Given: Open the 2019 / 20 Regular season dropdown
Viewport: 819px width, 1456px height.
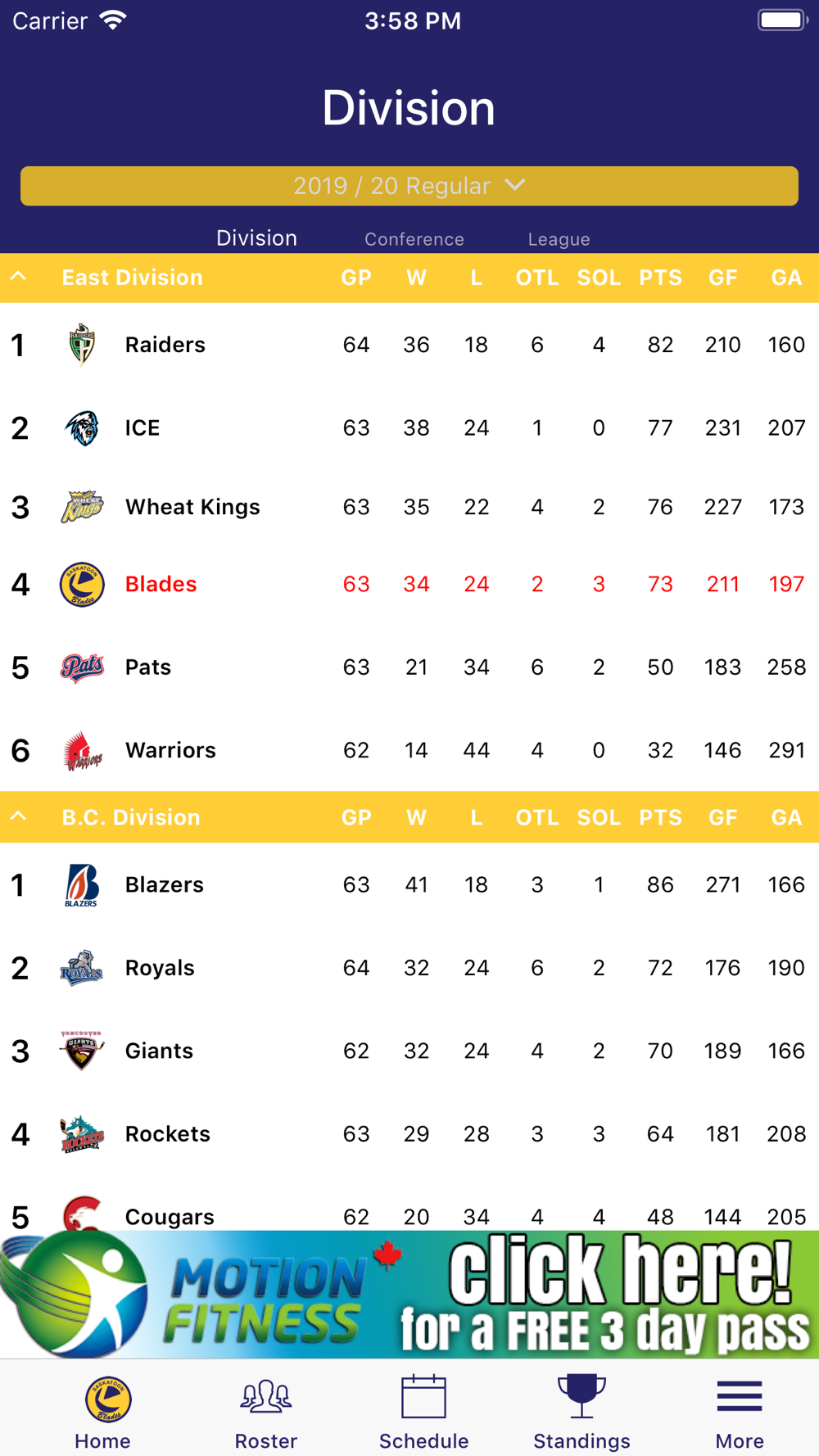Looking at the screenshot, I should tap(409, 186).
